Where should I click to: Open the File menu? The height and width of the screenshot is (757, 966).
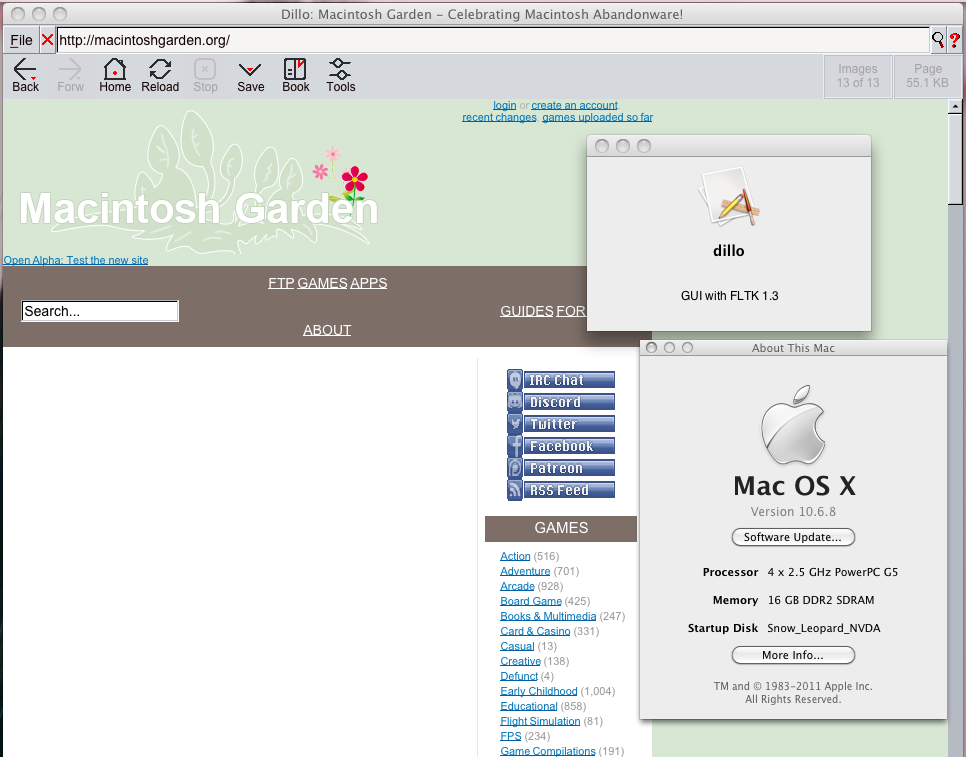pyautogui.click(x=22, y=40)
